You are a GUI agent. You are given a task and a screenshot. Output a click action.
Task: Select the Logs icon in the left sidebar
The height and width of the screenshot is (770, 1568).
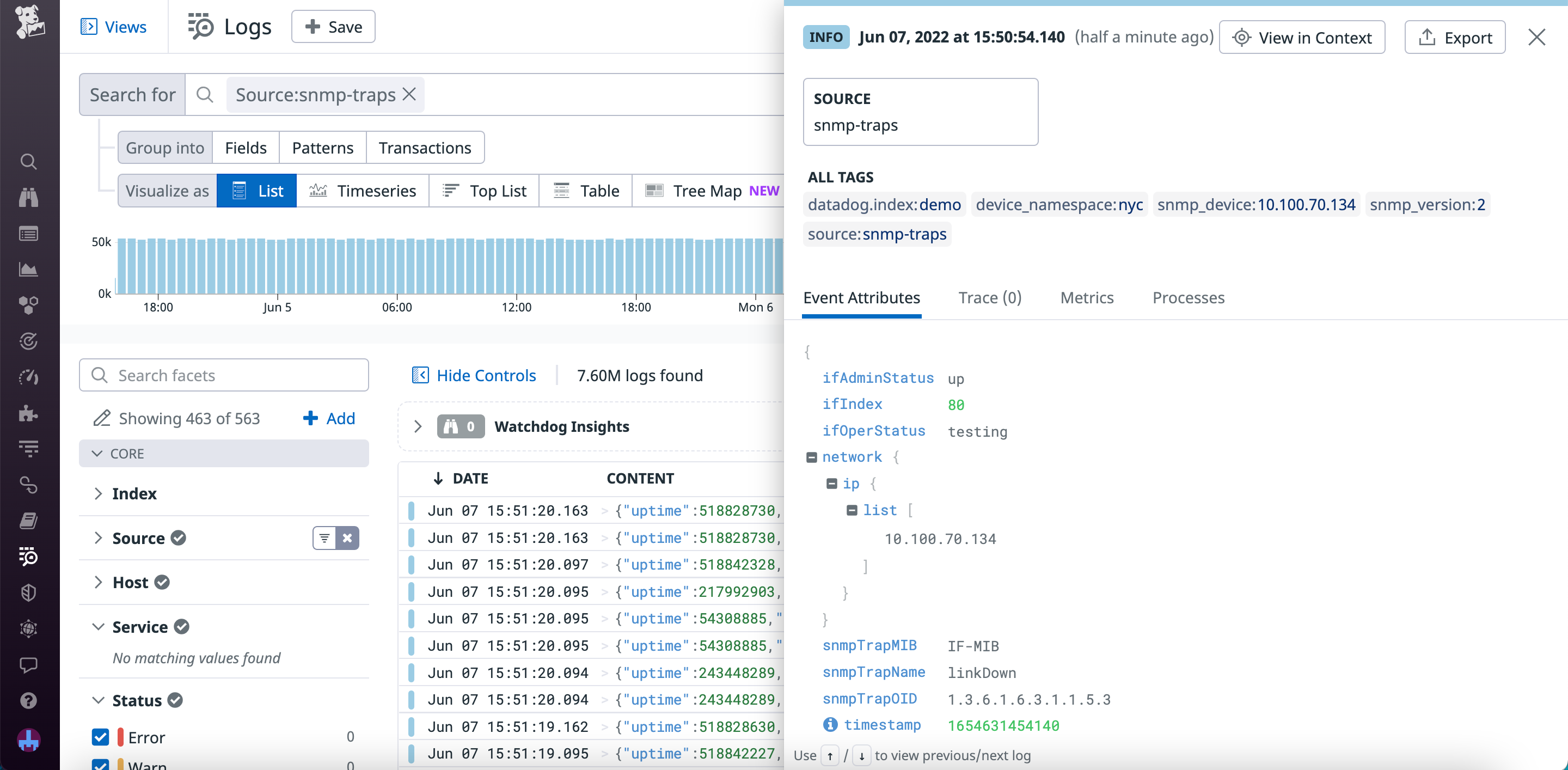click(29, 557)
